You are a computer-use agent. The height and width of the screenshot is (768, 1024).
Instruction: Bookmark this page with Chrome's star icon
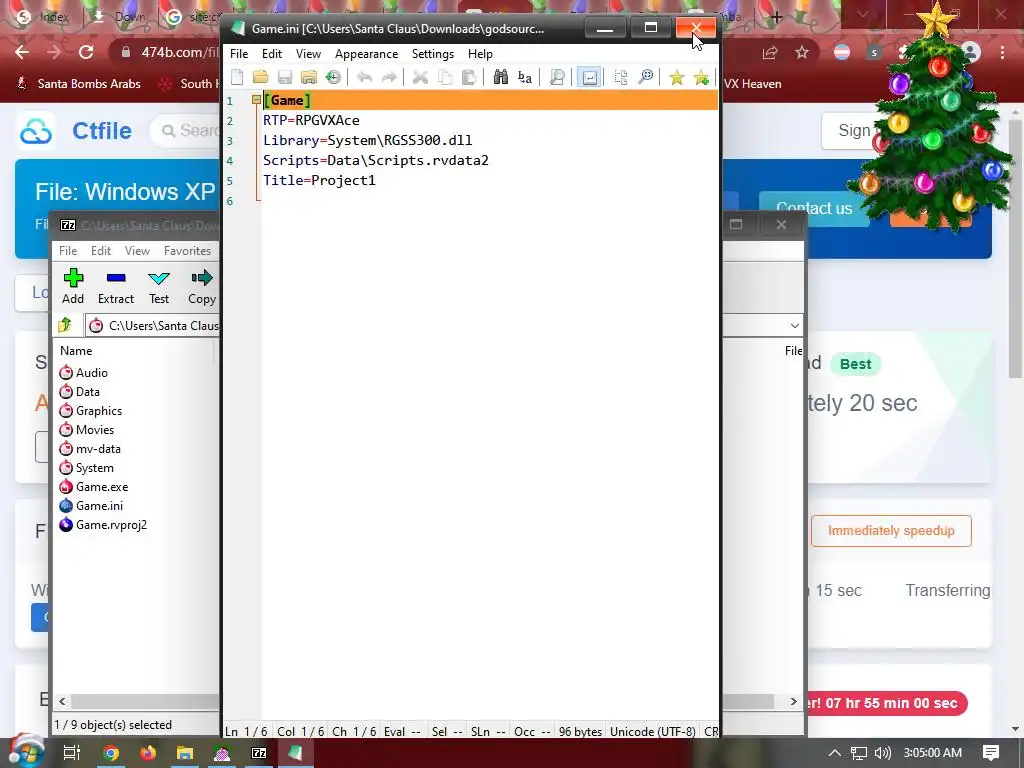pyautogui.click(x=802, y=53)
